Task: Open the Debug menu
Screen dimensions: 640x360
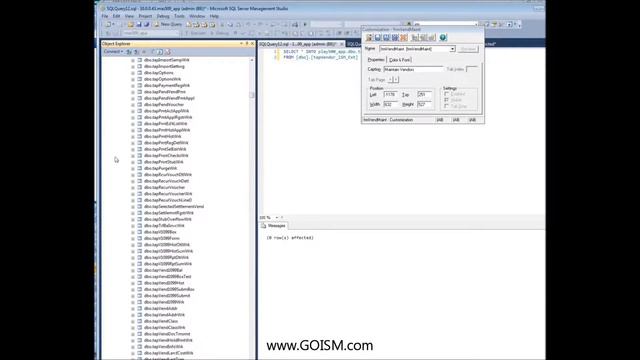Action: coord(163,16)
